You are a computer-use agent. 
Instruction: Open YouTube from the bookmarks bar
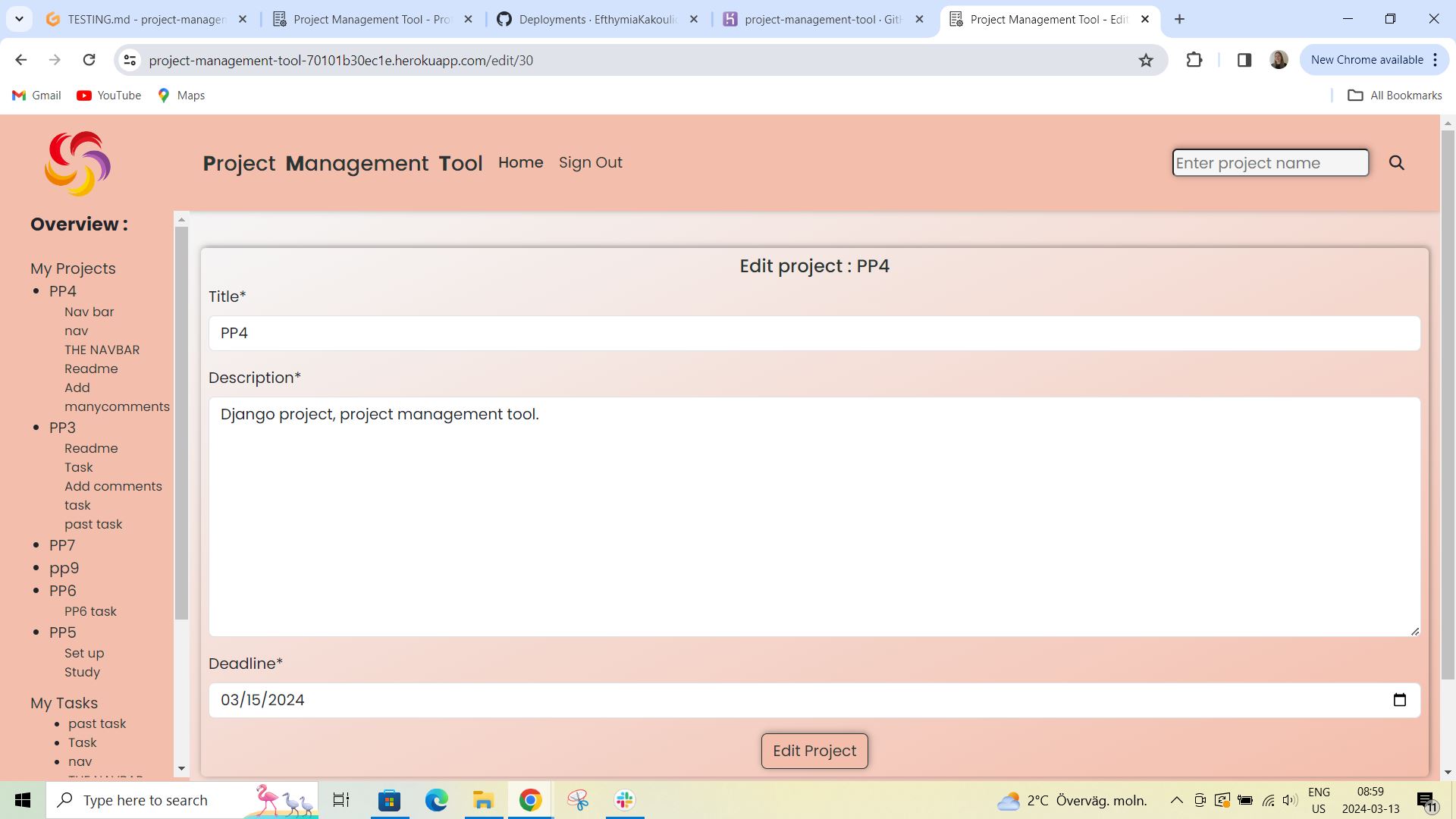coord(108,95)
